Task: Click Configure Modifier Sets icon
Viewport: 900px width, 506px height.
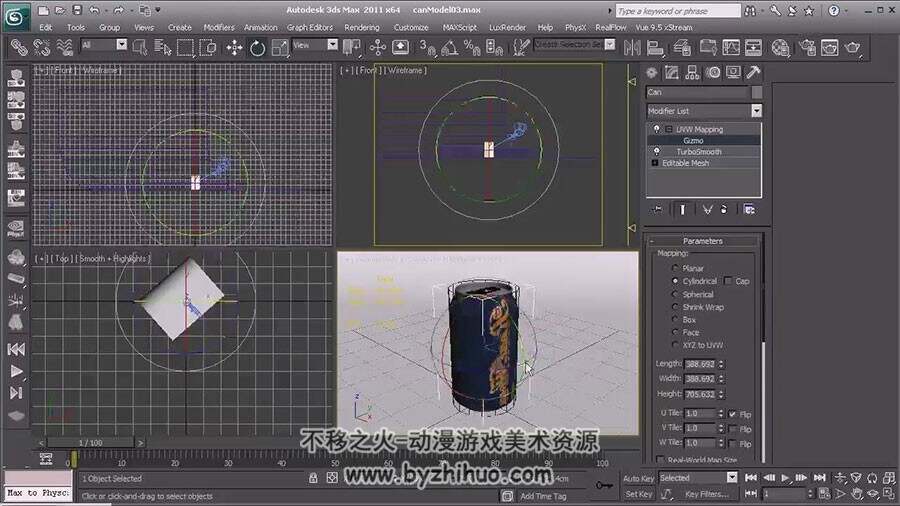Action: [x=749, y=209]
